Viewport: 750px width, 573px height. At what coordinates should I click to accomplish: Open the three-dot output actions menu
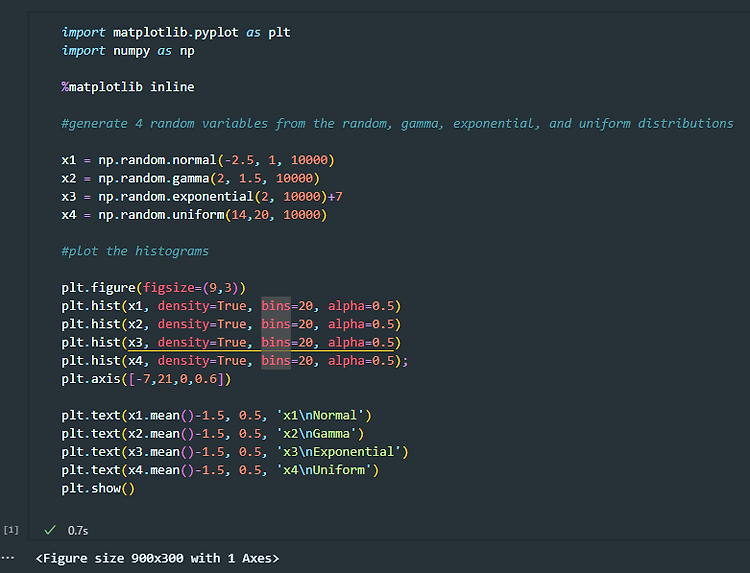coord(8,558)
